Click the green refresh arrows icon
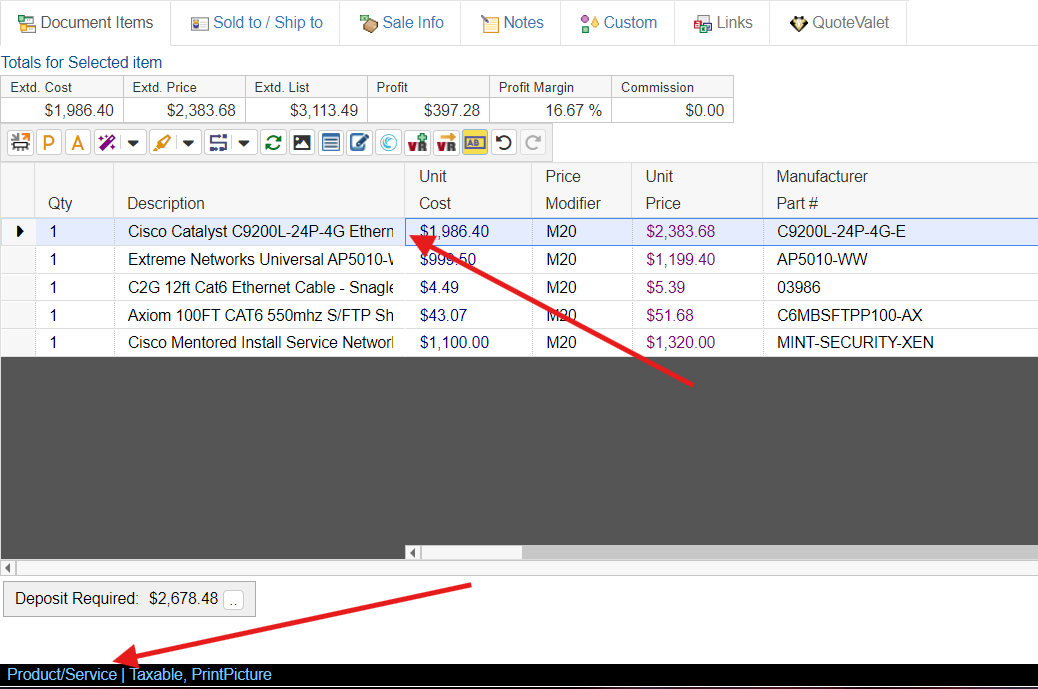This screenshot has width=1038, height=689. 272,143
